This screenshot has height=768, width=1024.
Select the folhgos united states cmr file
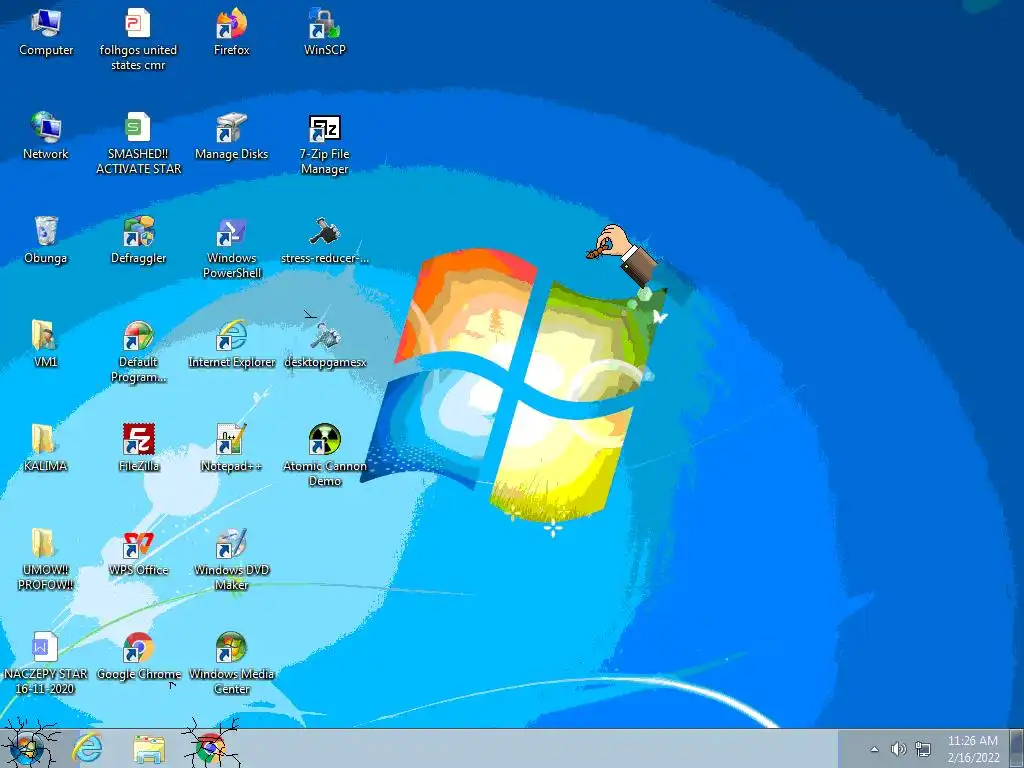click(x=138, y=39)
